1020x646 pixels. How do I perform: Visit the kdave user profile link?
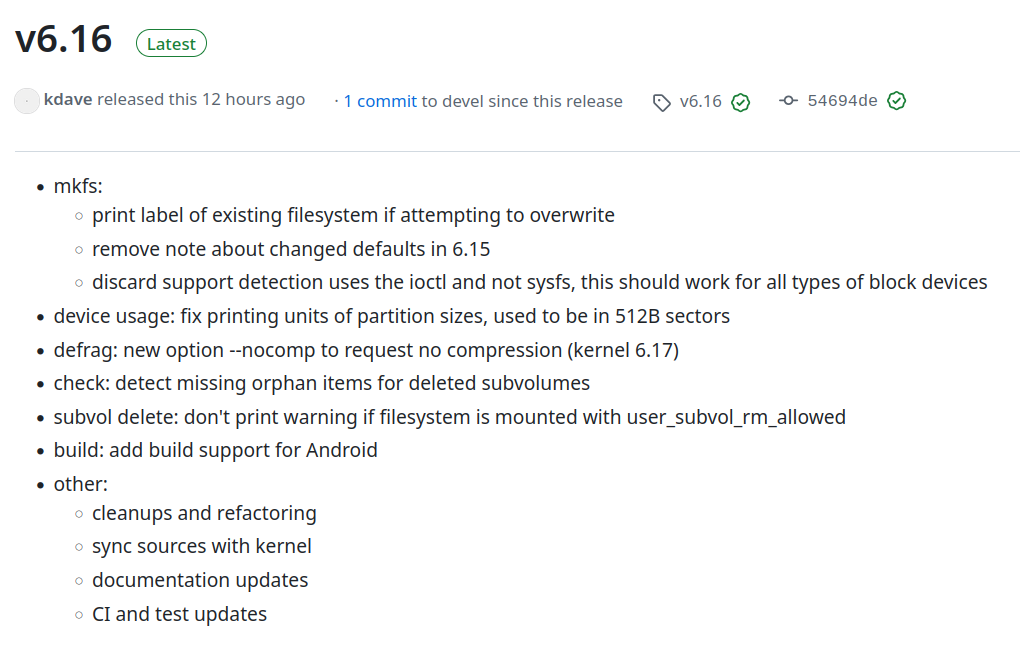point(68,100)
